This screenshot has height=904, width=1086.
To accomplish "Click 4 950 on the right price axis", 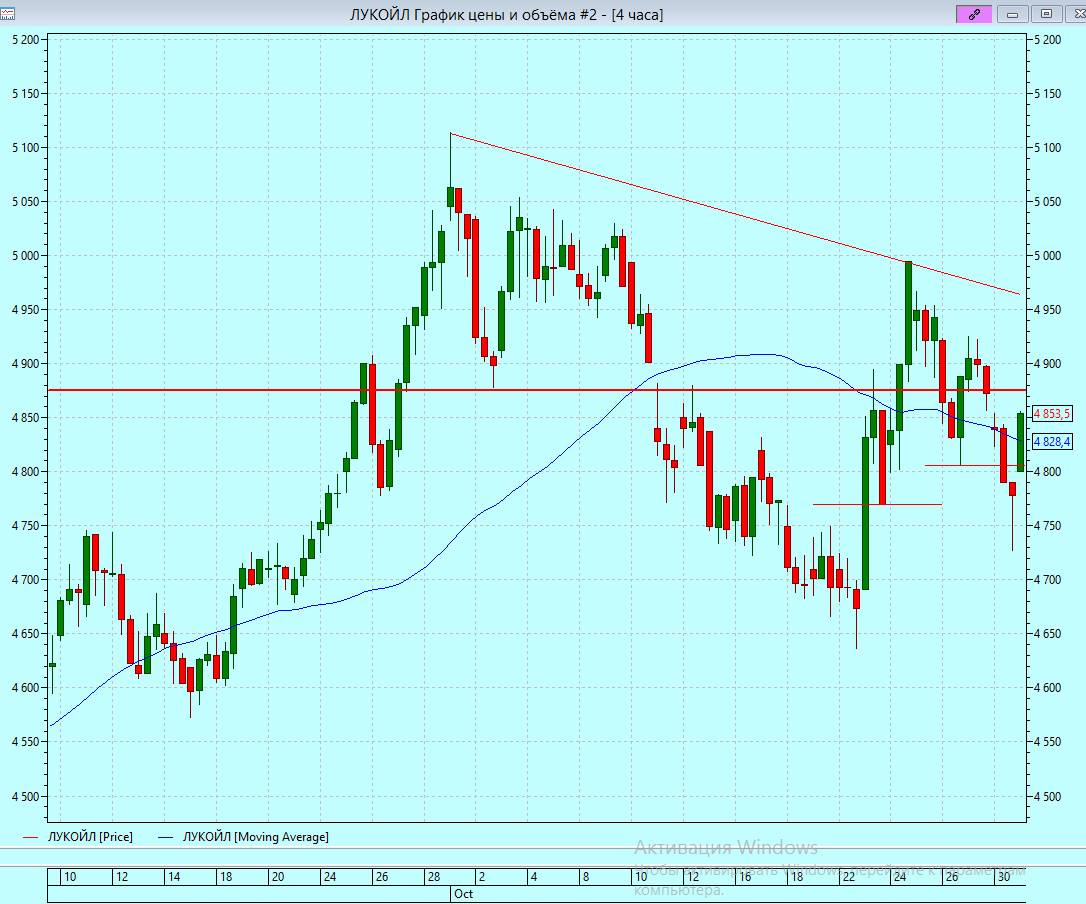I will click(x=1047, y=310).
